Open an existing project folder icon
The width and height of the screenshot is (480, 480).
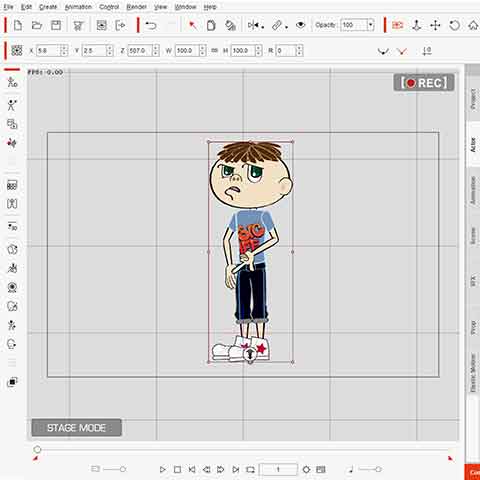(x=37, y=25)
